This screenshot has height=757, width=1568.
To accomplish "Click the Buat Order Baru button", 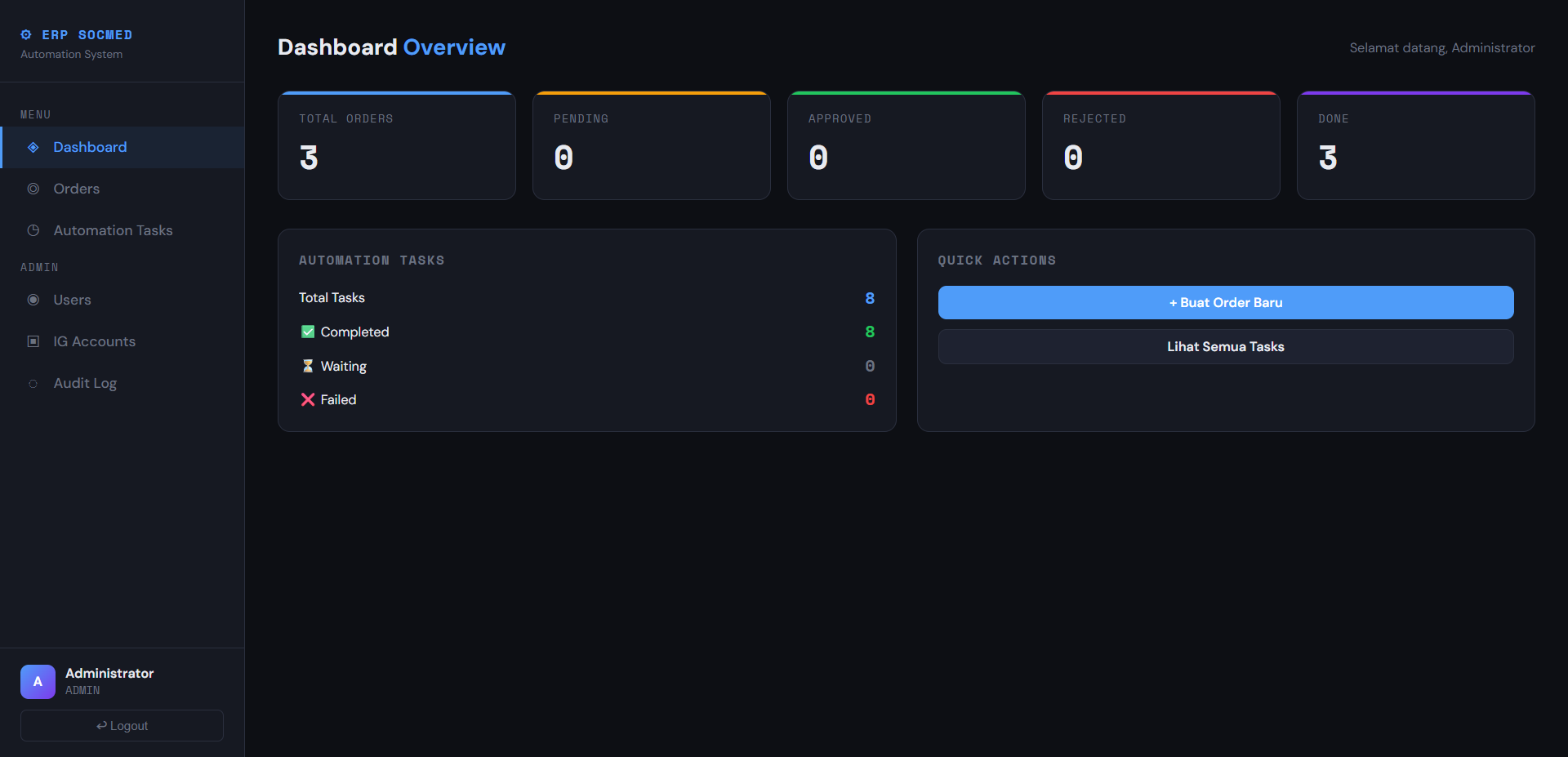I will pos(1226,302).
